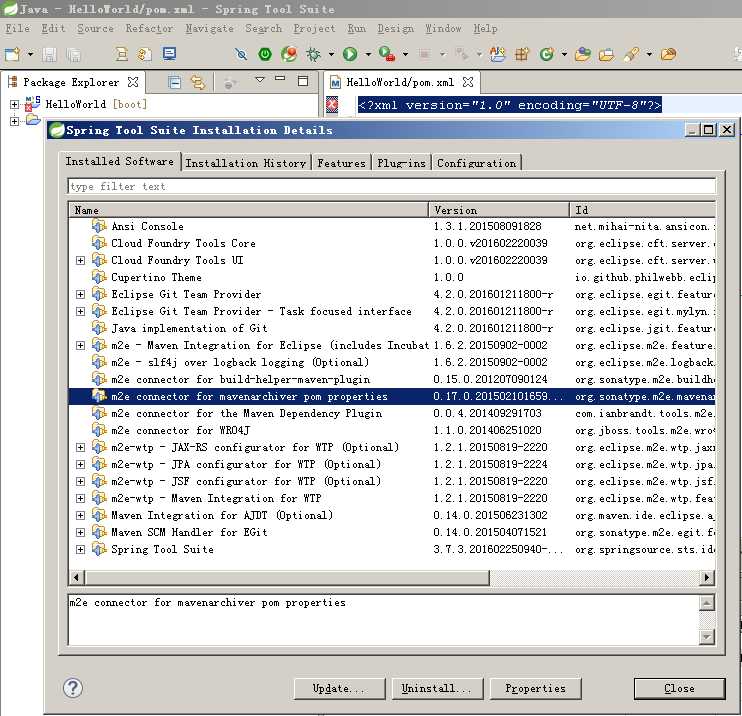Expand Cloud Foundry Tools UI entry
Viewport: 742px width, 716px height.
click(x=80, y=261)
